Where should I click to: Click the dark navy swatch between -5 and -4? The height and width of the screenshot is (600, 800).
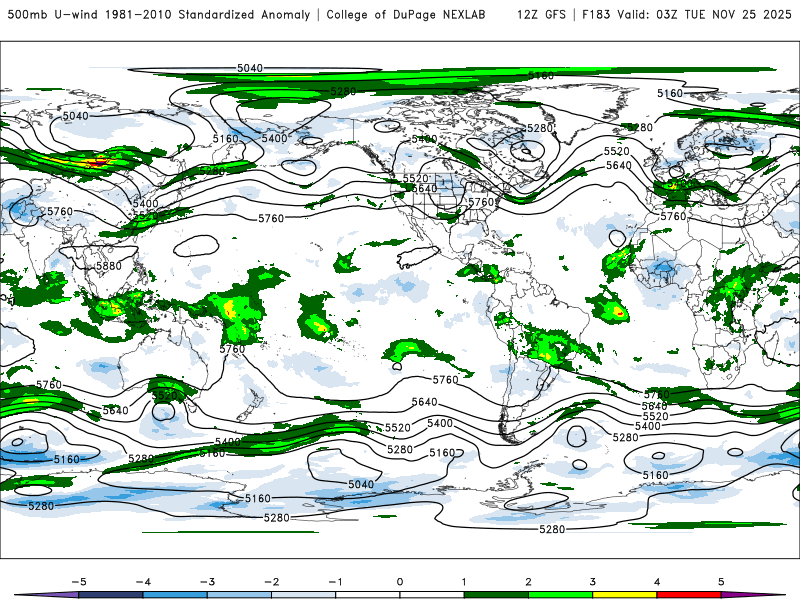111,595
